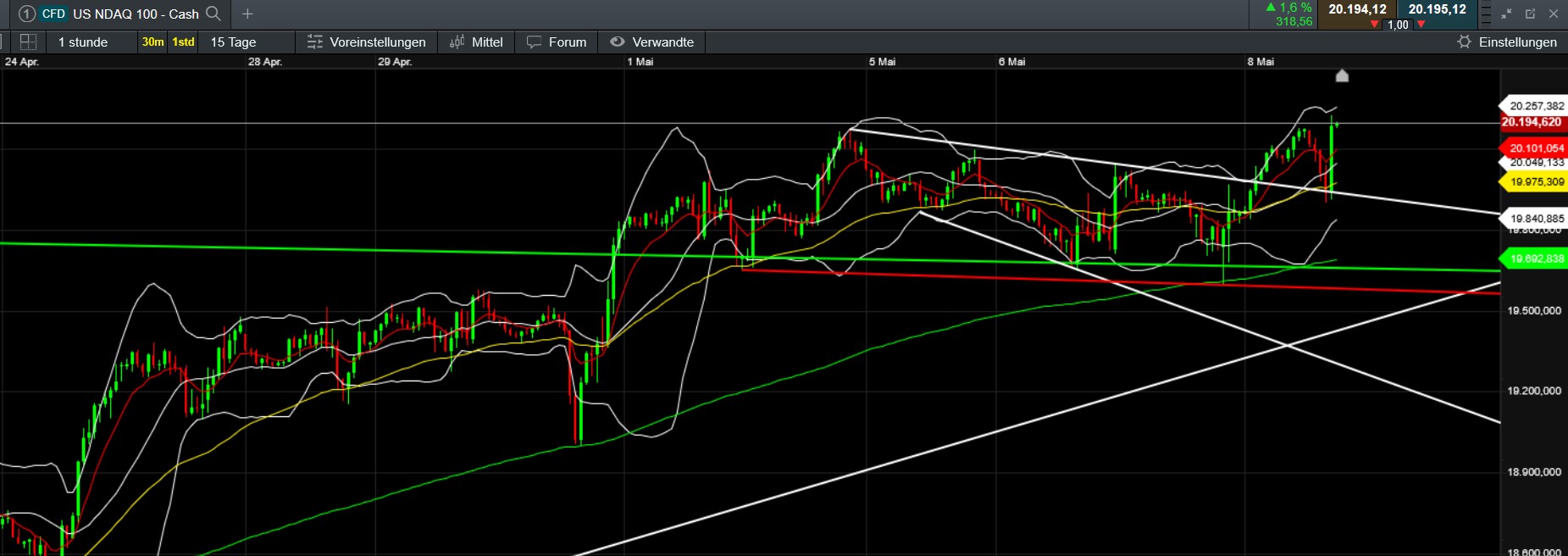Open the Voreinstellungen menu
This screenshot has height=556, width=1568.
tap(366, 42)
